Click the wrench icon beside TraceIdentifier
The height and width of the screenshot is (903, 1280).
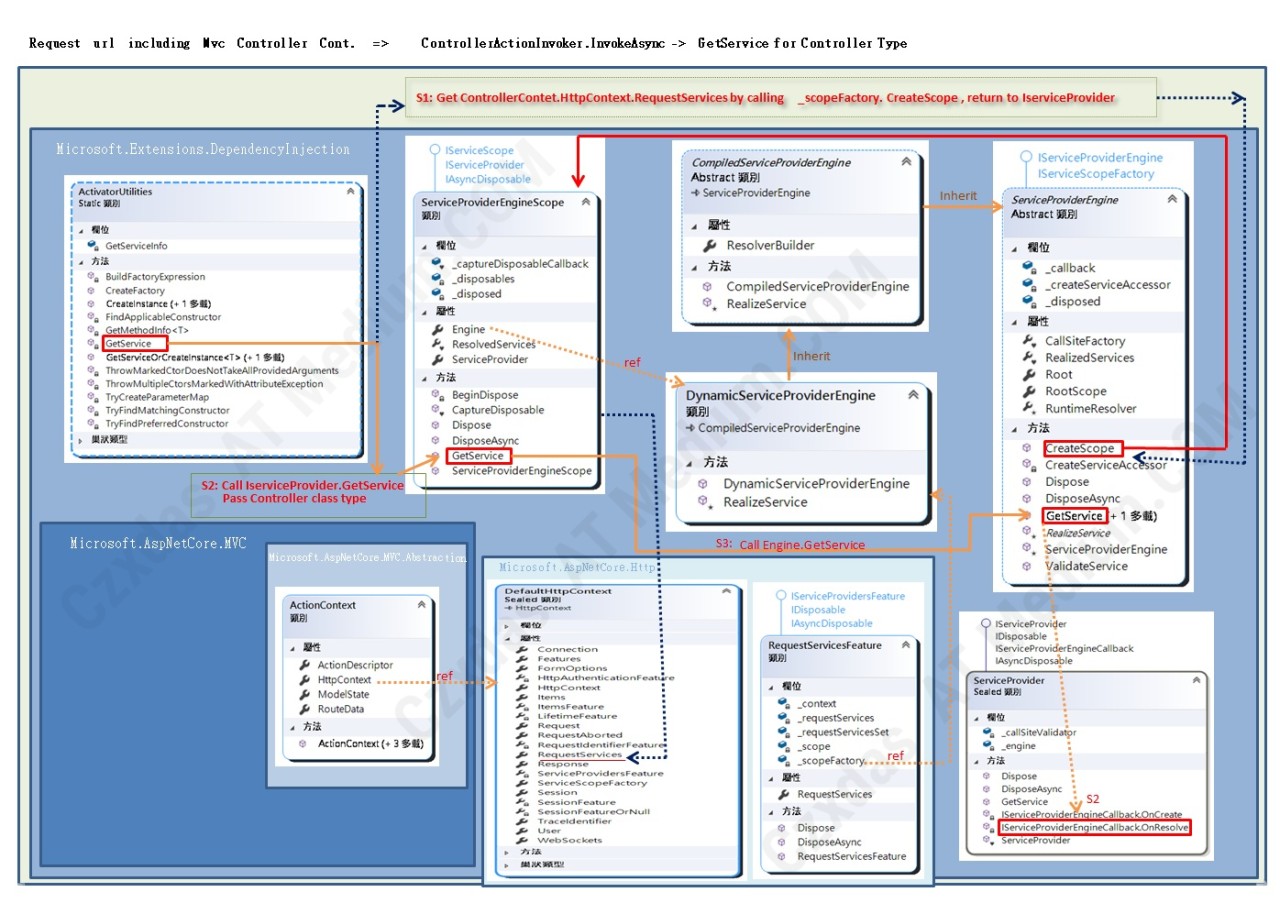[x=522, y=821]
